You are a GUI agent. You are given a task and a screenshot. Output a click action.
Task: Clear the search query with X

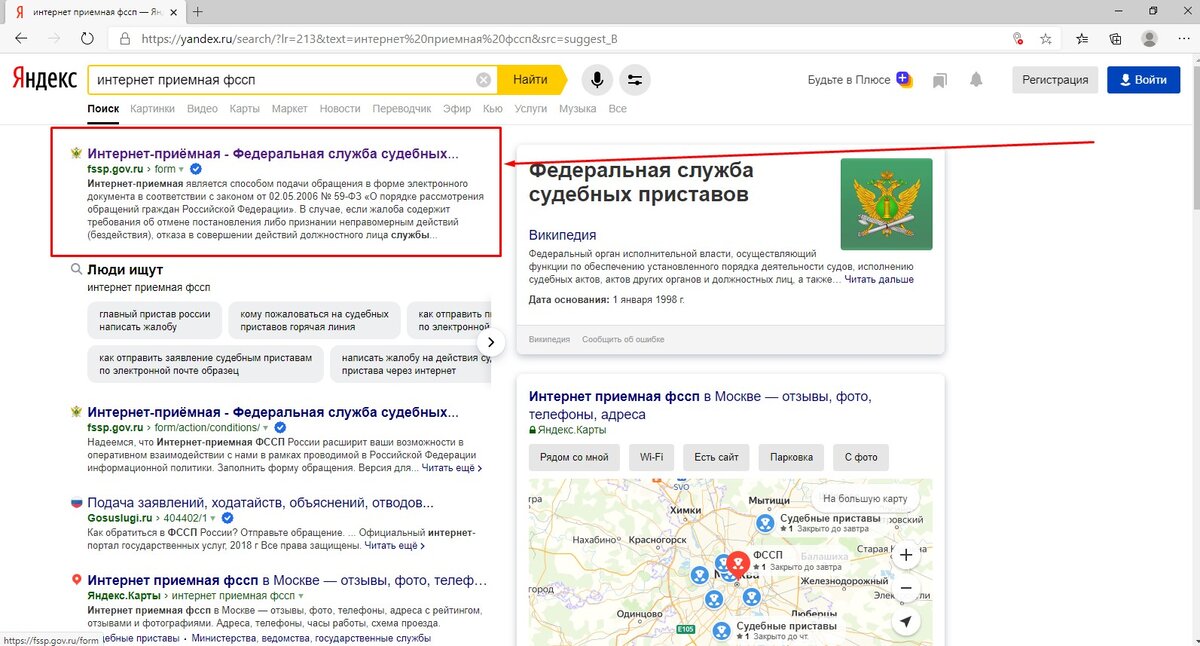pos(484,79)
